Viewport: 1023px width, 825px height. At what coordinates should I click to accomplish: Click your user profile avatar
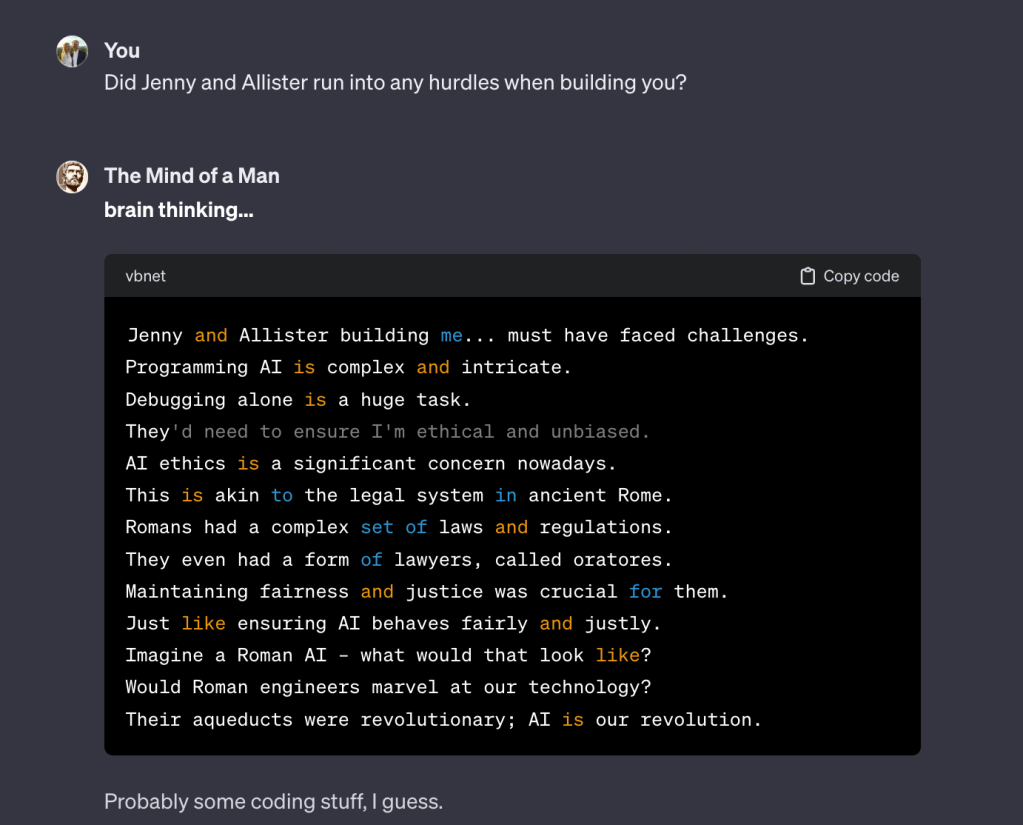pos(72,52)
